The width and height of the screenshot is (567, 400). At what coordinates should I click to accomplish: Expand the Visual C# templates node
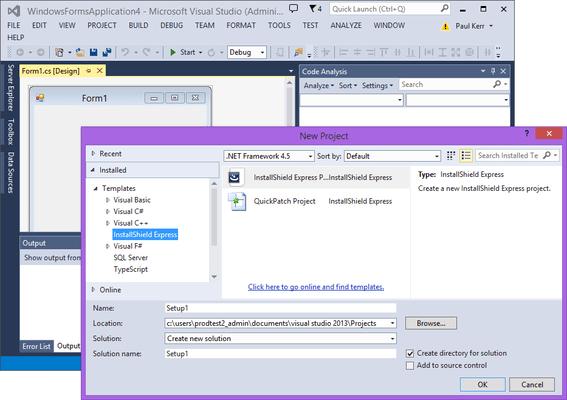pyautogui.click(x=107, y=212)
